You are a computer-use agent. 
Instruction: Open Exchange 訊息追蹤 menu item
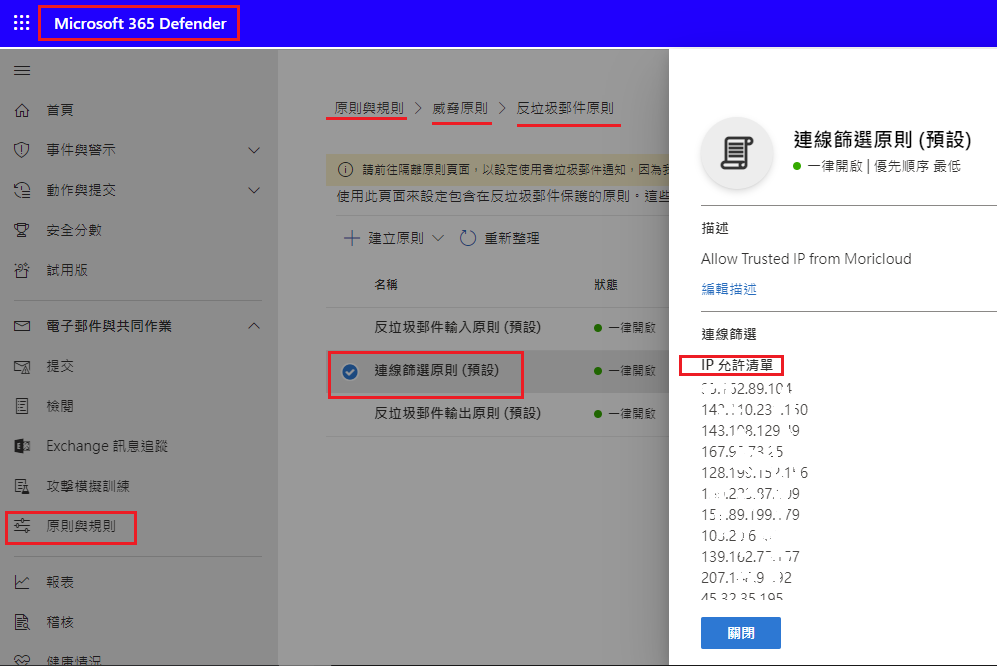pyautogui.click(x=107, y=446)
